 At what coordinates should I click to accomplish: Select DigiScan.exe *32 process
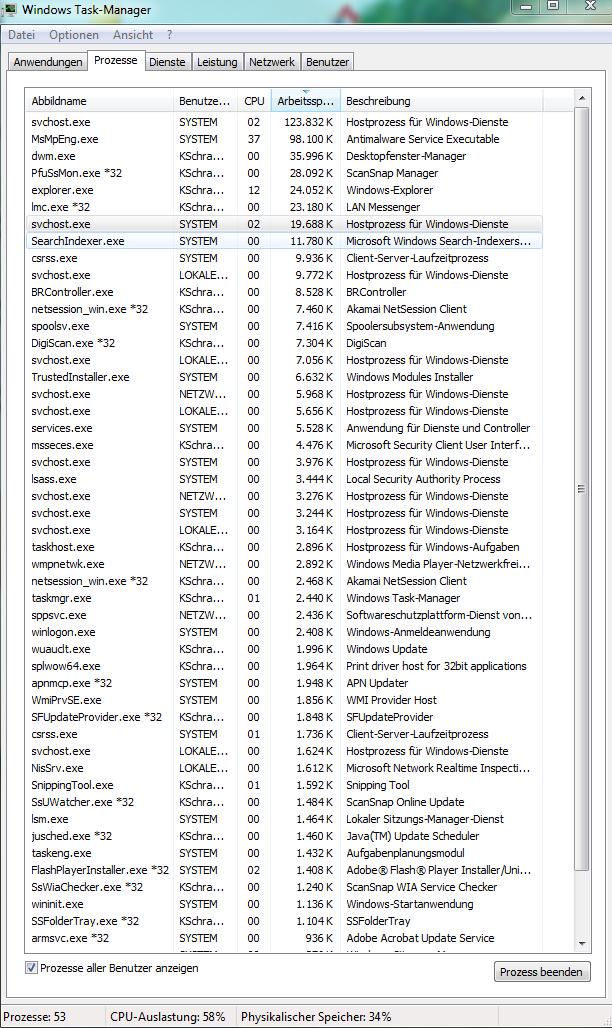(x=284, y=343)
